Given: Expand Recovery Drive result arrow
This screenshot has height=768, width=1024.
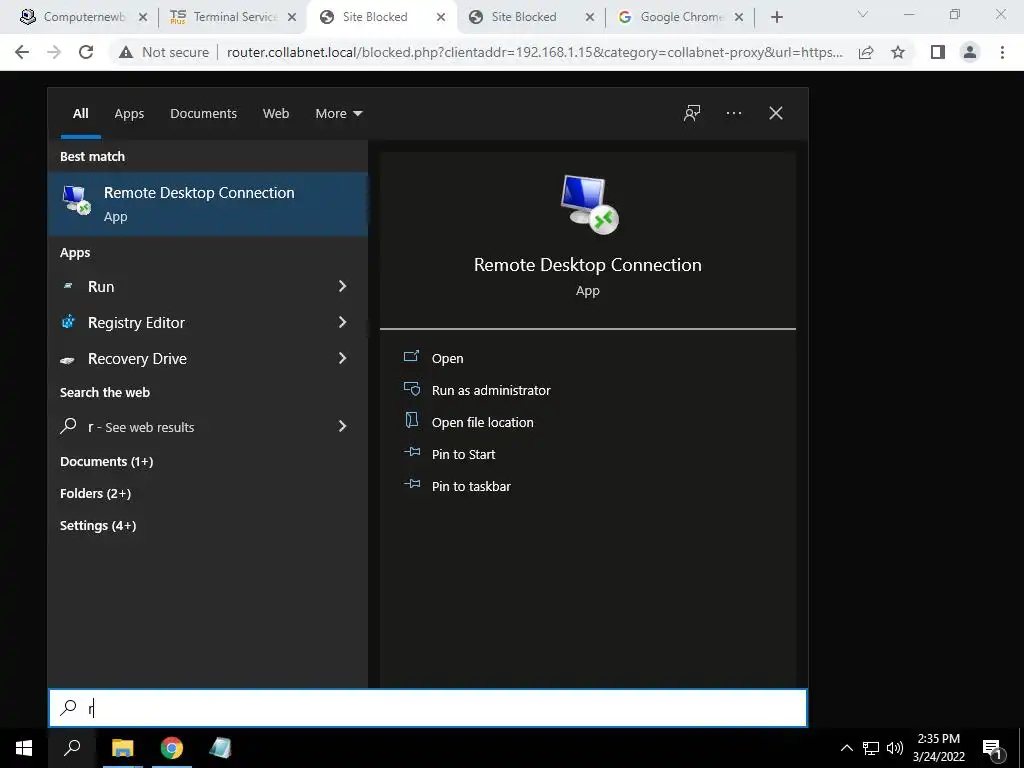Looking at the screenshot, I should pyautogui.click(x=342, y=359).
